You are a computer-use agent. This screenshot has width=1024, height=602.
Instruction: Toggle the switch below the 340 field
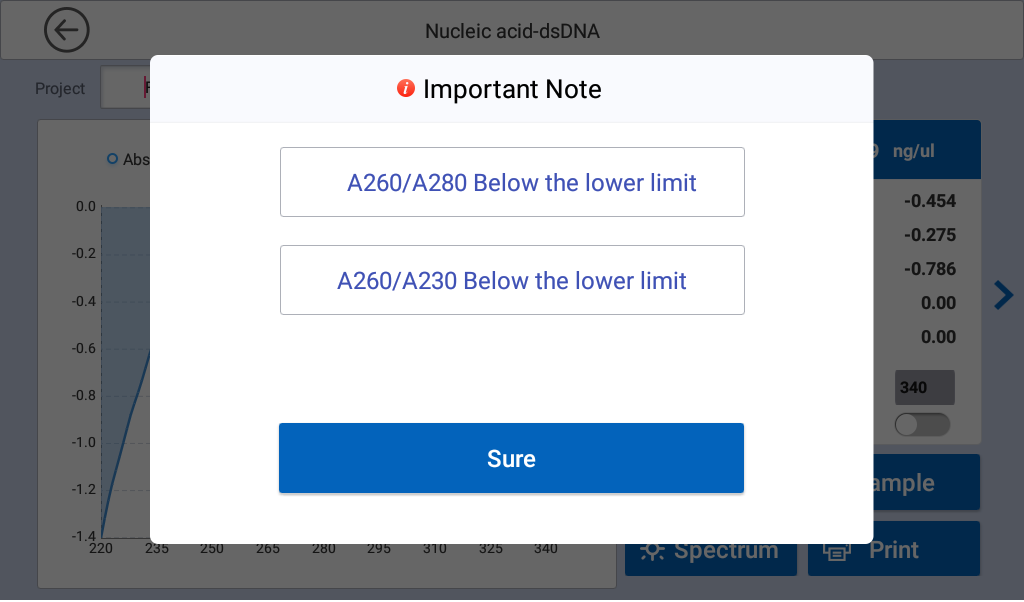point(922,425)
